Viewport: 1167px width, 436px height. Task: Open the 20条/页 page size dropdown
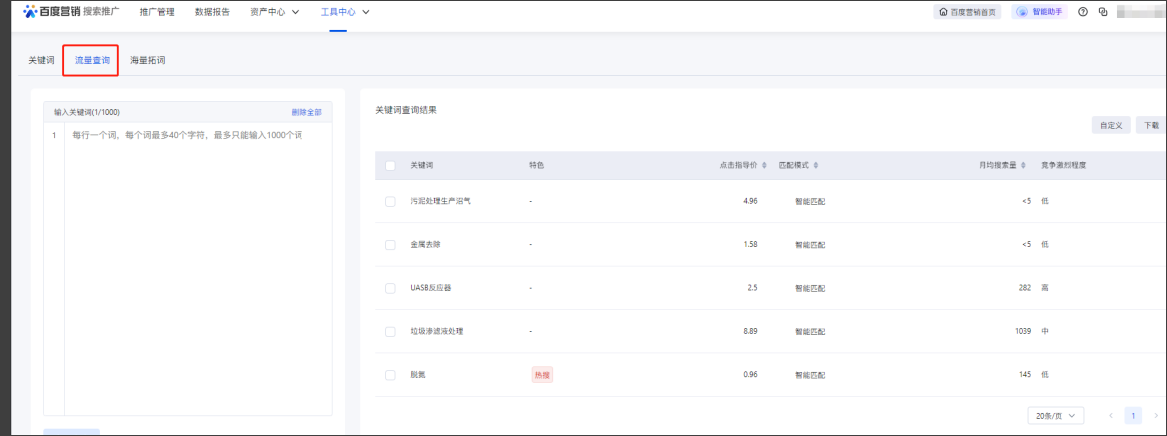1055,415
